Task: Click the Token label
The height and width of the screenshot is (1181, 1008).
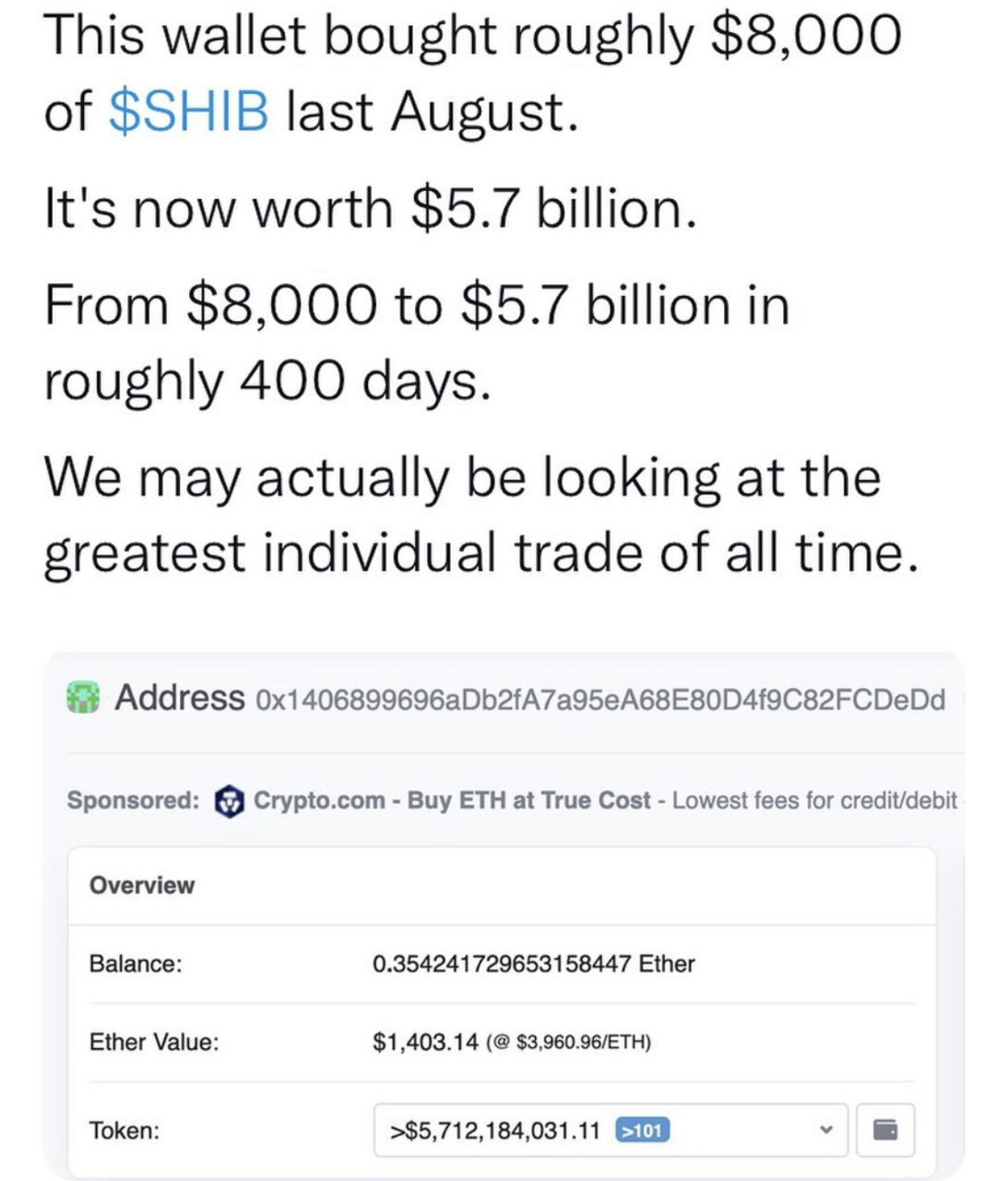Action: [x=124, y=1129]
